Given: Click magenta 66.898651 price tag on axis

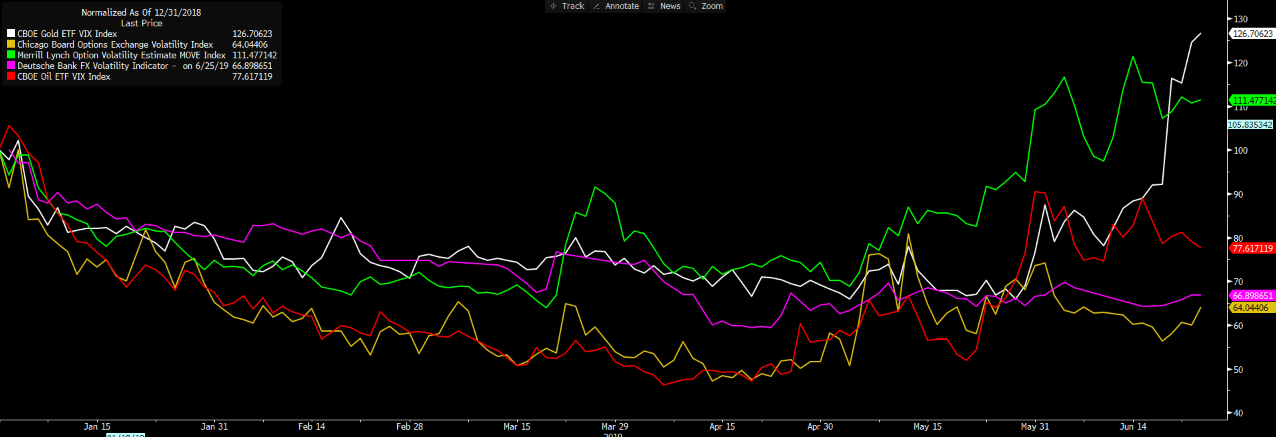Looking at the screenshot, I should [x=1251, y=296].
